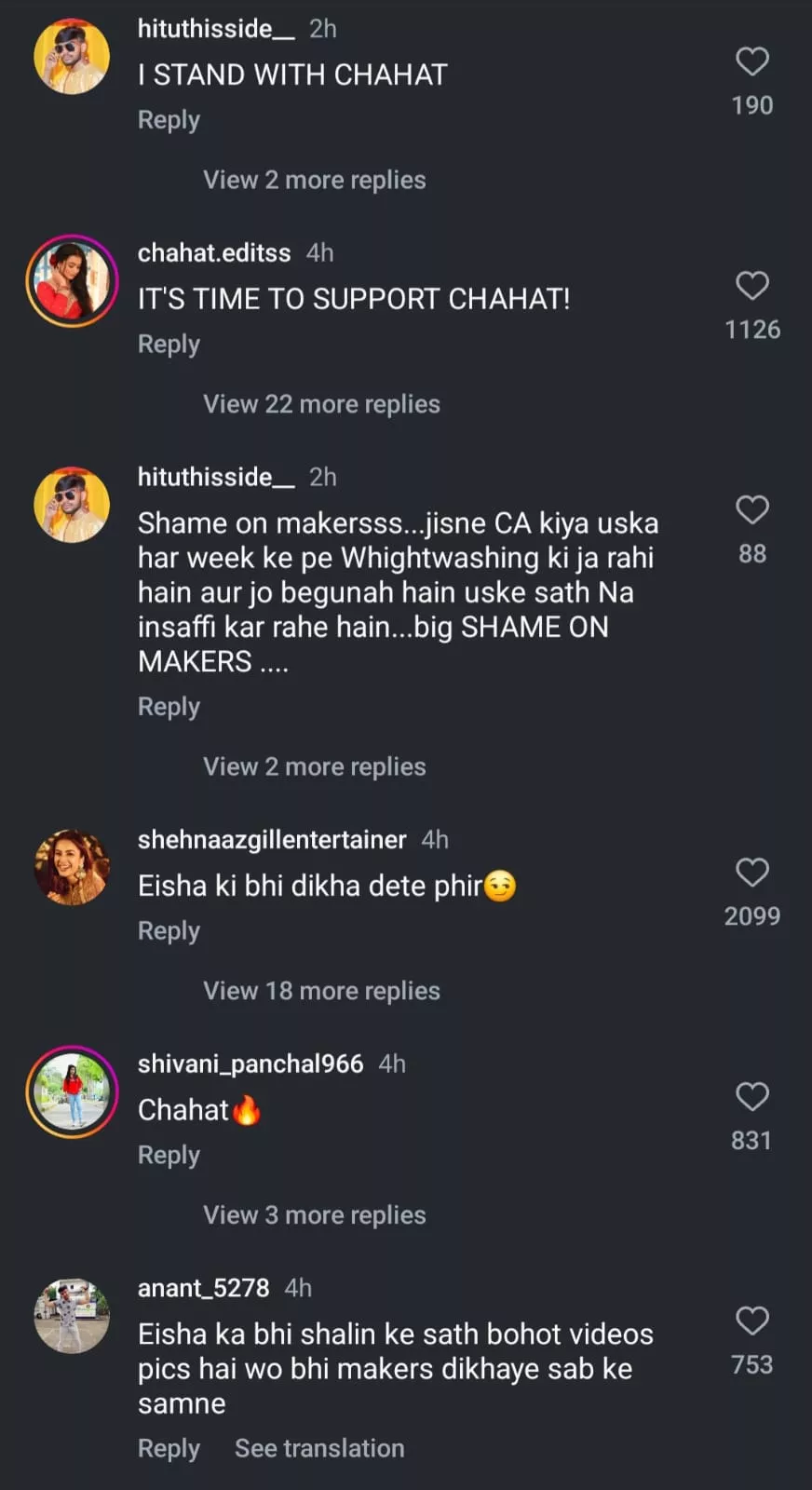This screenshot has width=812, height=1490.
Task: Show 3 more replies under shivani_panchal966
Action: (314, 1215)
